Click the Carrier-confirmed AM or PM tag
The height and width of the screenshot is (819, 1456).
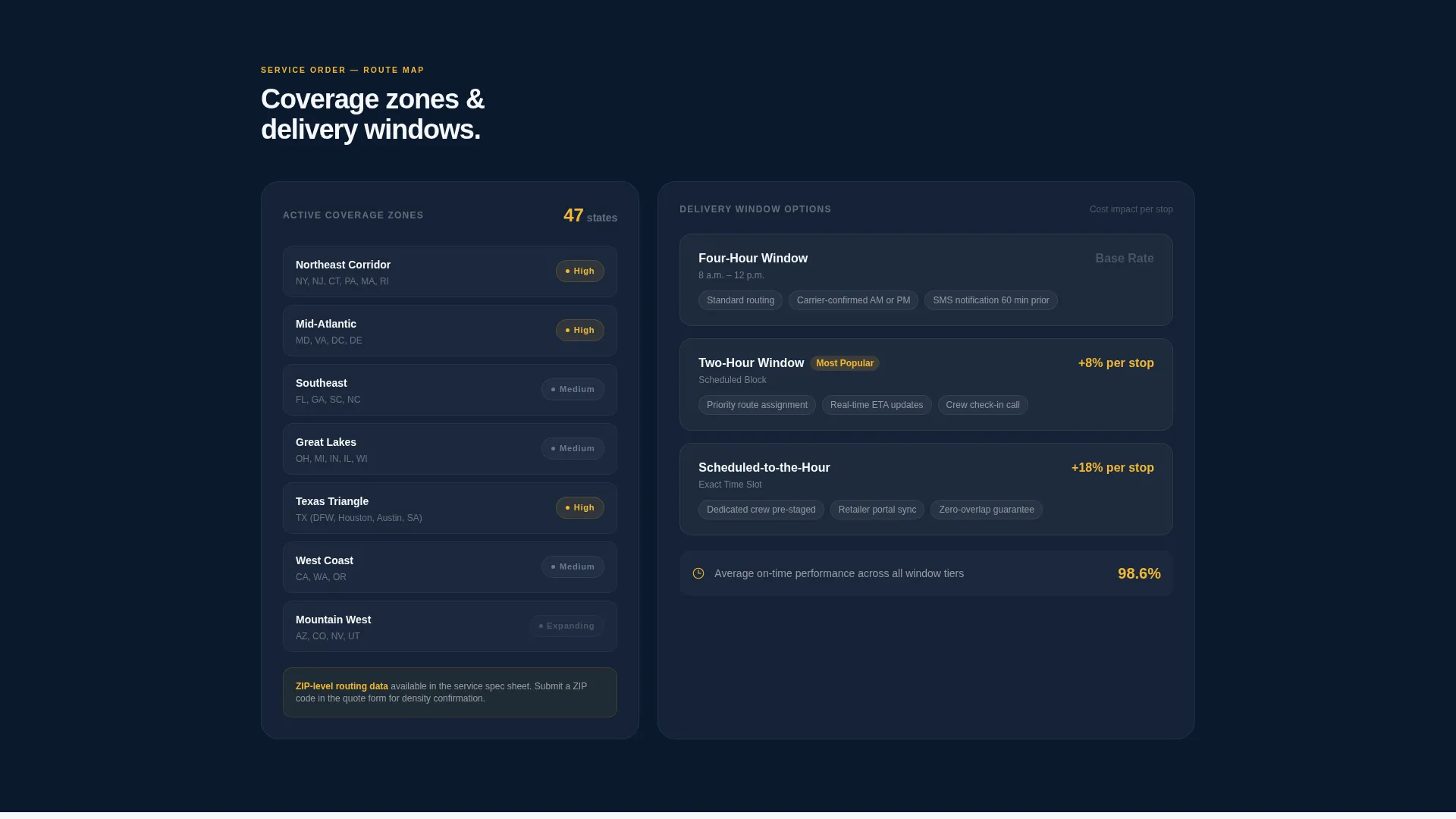pyautogui.click(x=853, y=300)
